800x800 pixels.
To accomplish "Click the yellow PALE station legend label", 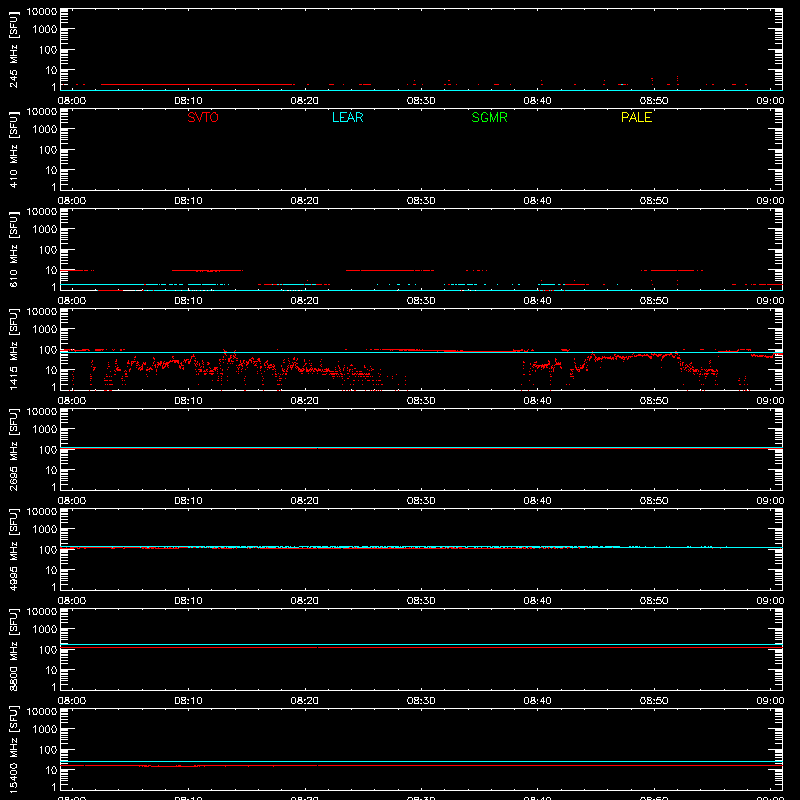I will (x=636, y=117).
